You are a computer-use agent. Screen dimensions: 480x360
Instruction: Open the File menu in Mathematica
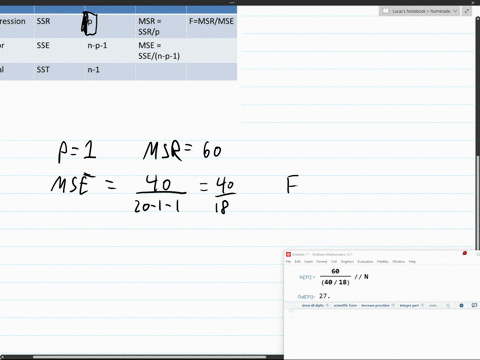pyautogui.click(x=288, y=262)
